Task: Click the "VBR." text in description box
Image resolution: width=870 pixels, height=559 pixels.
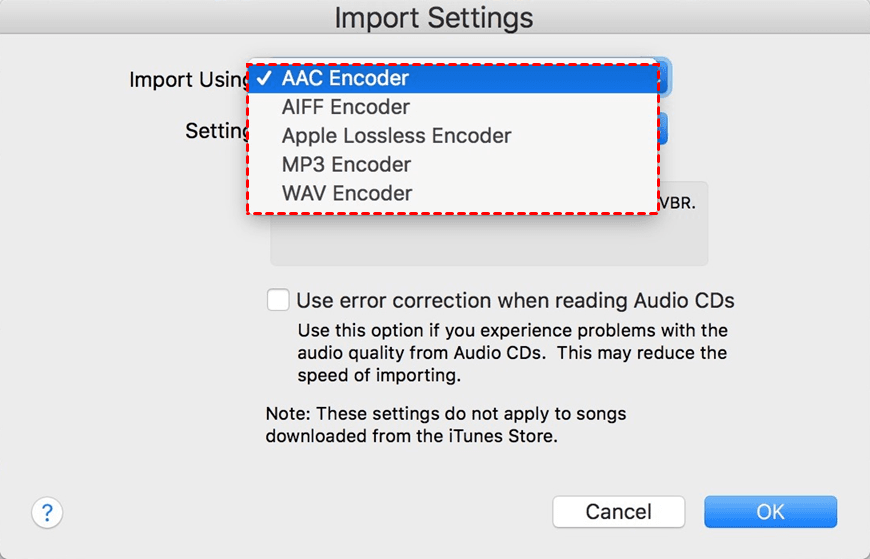Action: point(677,203)
